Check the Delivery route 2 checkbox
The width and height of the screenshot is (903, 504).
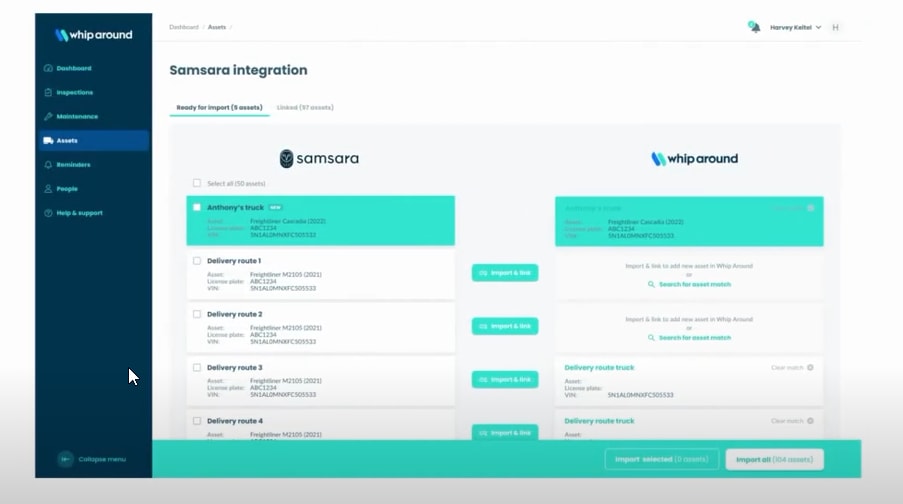click(197, 314)
